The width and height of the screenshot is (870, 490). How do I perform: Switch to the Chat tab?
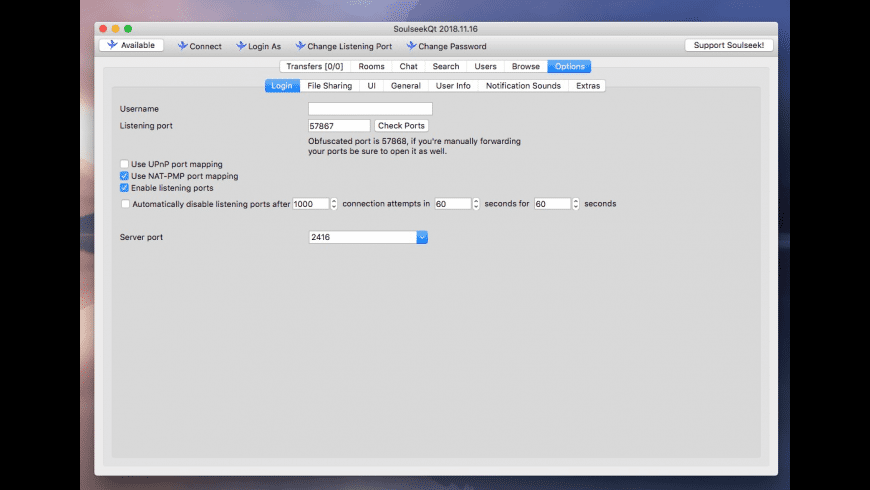coord(408,66)
